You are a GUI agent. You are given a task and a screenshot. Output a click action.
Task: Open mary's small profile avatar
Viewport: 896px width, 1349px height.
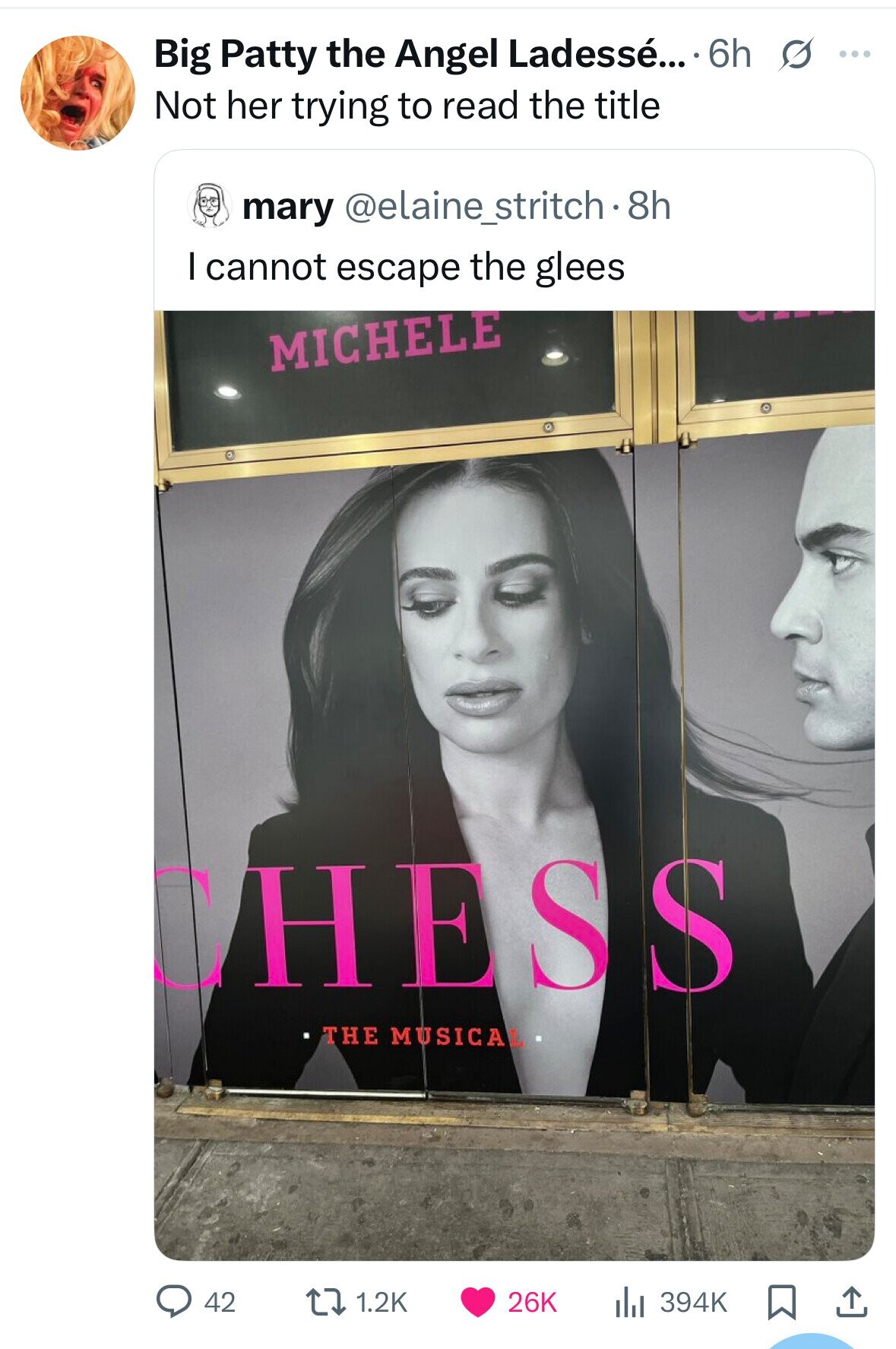[x=209, y=205]
